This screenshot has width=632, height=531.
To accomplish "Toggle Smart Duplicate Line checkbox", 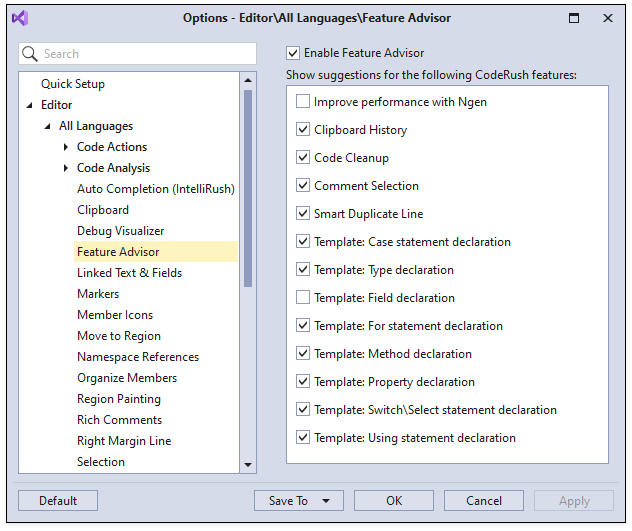I will pyautogui.click(x=303, y=213).
